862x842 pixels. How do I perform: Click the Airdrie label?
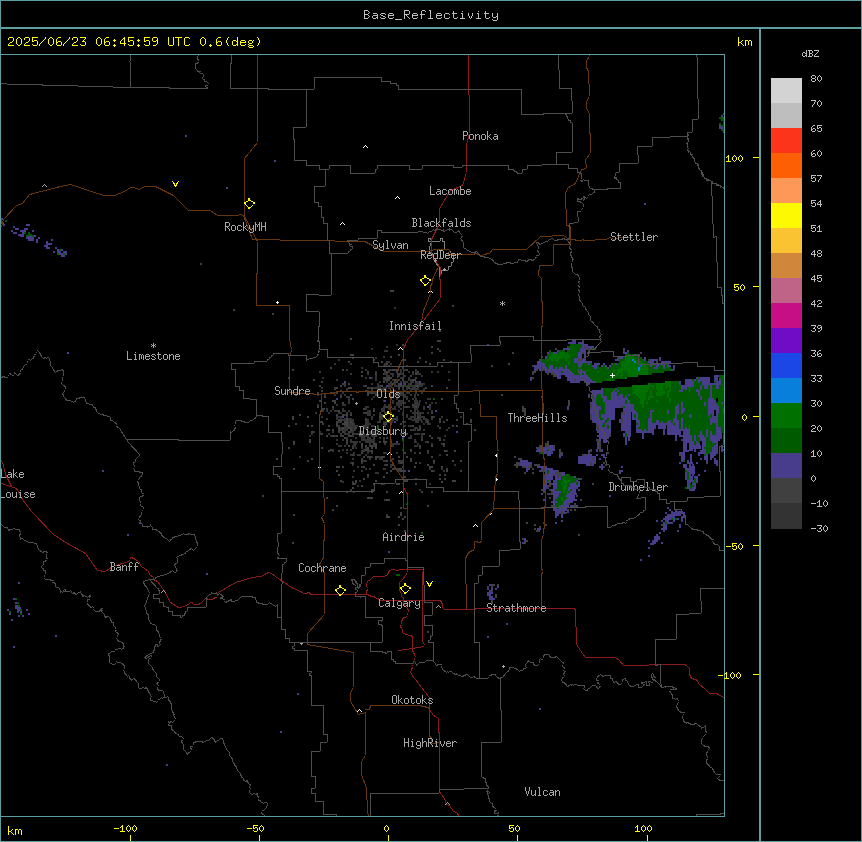pos(403,537)
